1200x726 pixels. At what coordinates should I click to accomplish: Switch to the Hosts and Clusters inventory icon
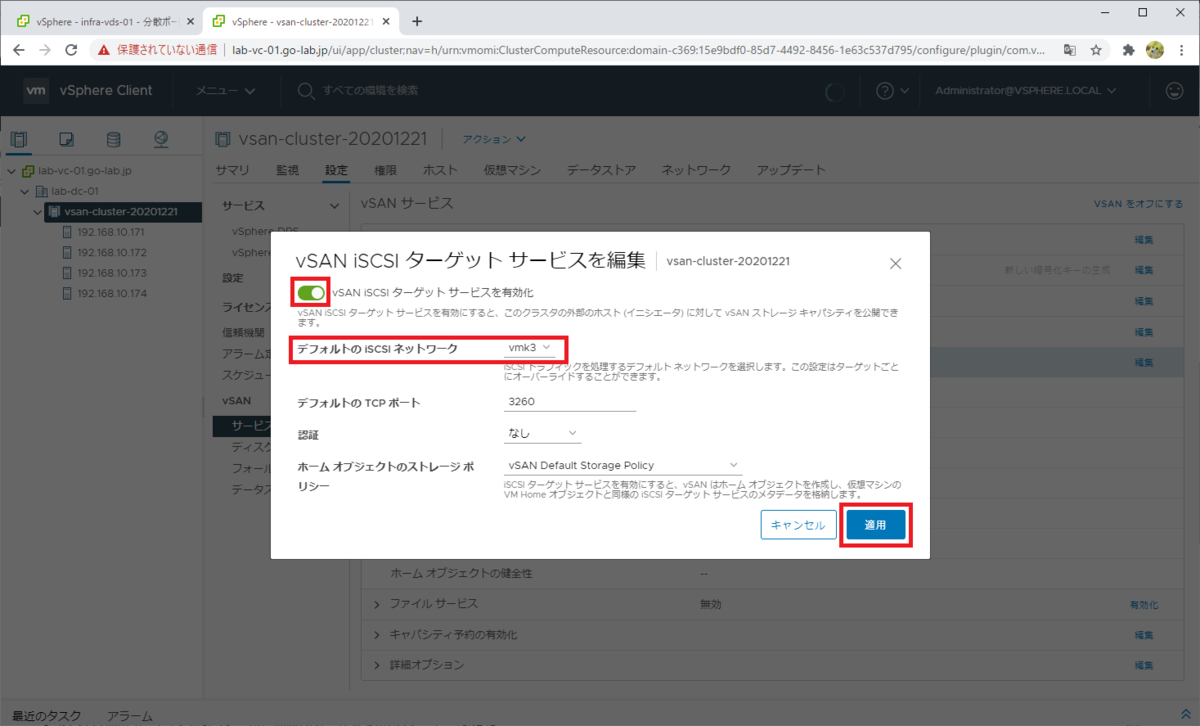pyautogui.click(x=19, y=139)
